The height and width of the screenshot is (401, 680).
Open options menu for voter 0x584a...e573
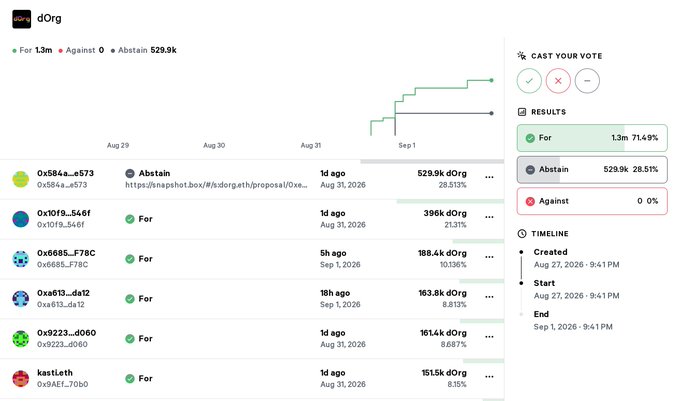489,177
